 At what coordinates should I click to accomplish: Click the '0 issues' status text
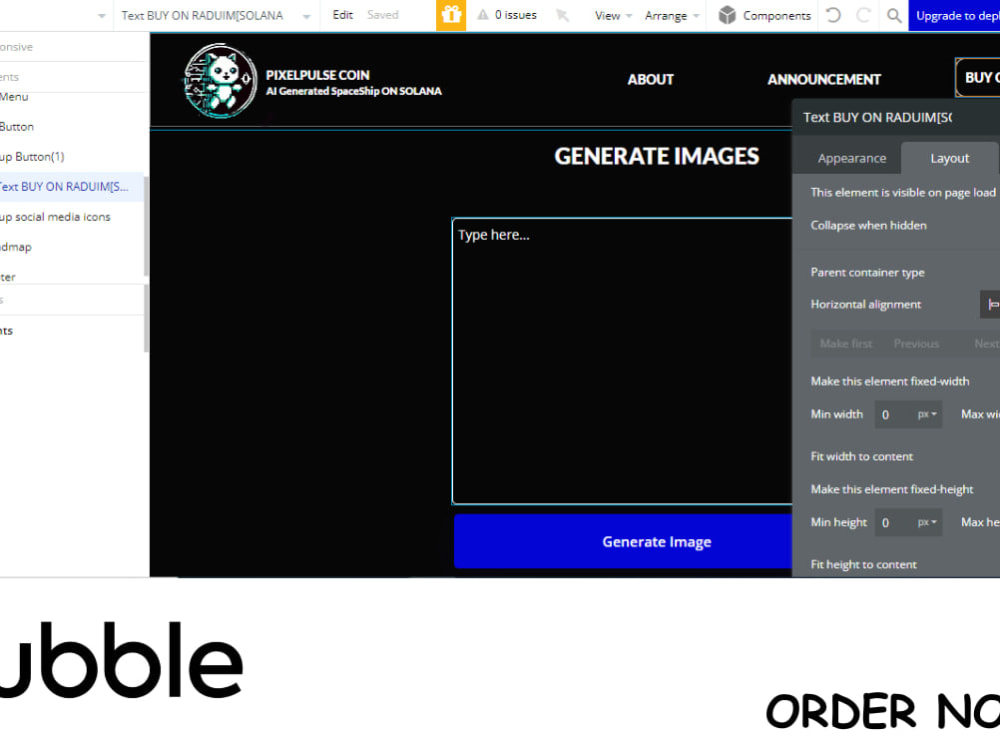click(515, 15)
